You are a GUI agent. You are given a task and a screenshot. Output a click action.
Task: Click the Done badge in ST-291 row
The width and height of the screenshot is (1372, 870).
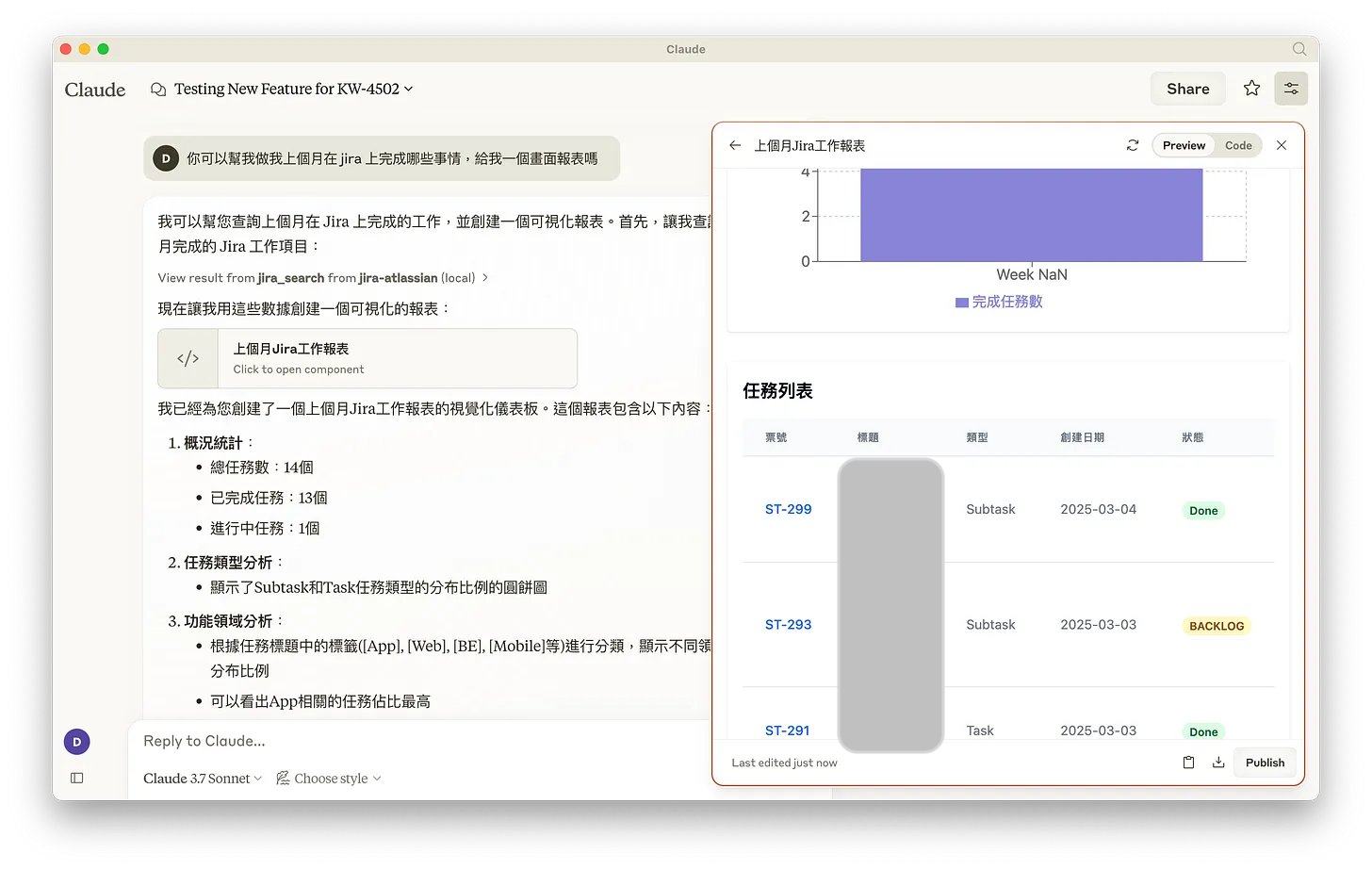click(1203, 731)
